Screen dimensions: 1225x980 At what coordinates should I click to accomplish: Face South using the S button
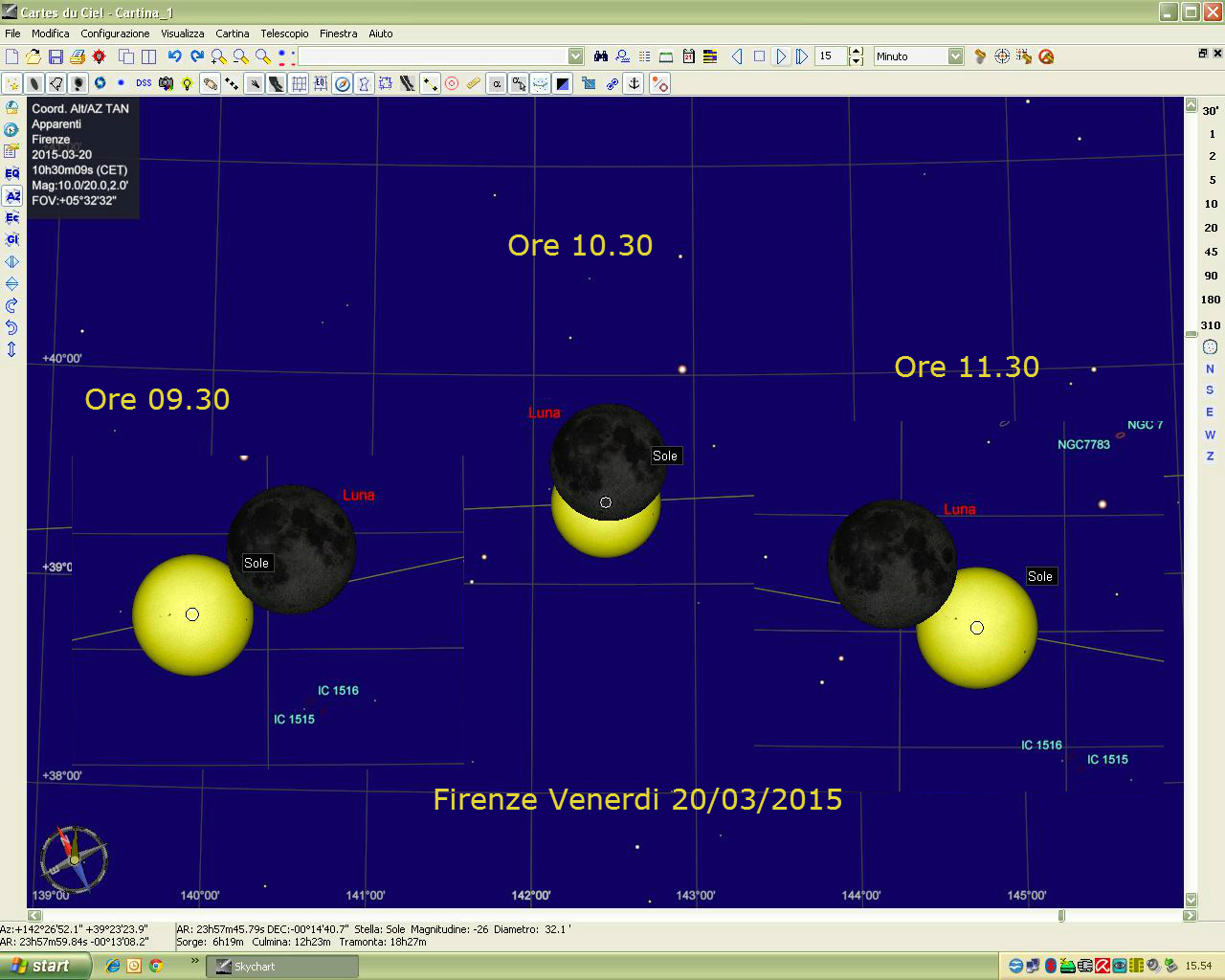coord(1210,390)
